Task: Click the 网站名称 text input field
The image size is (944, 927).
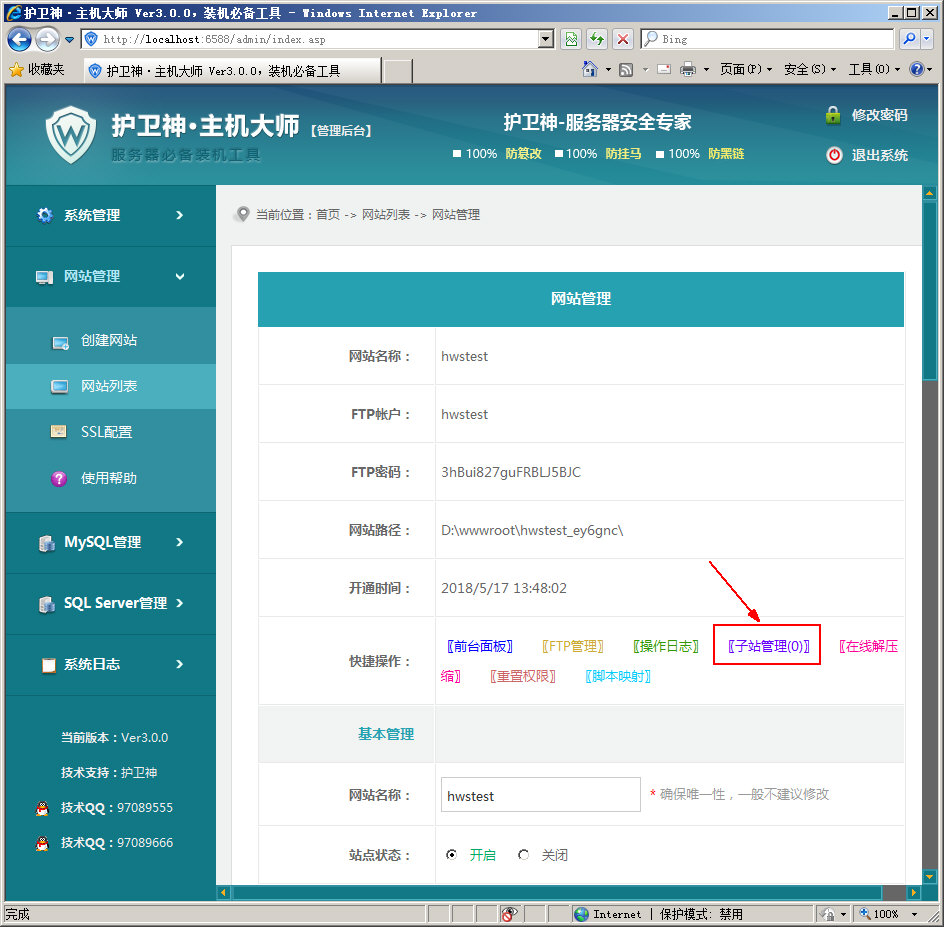Action: [540, 795]
